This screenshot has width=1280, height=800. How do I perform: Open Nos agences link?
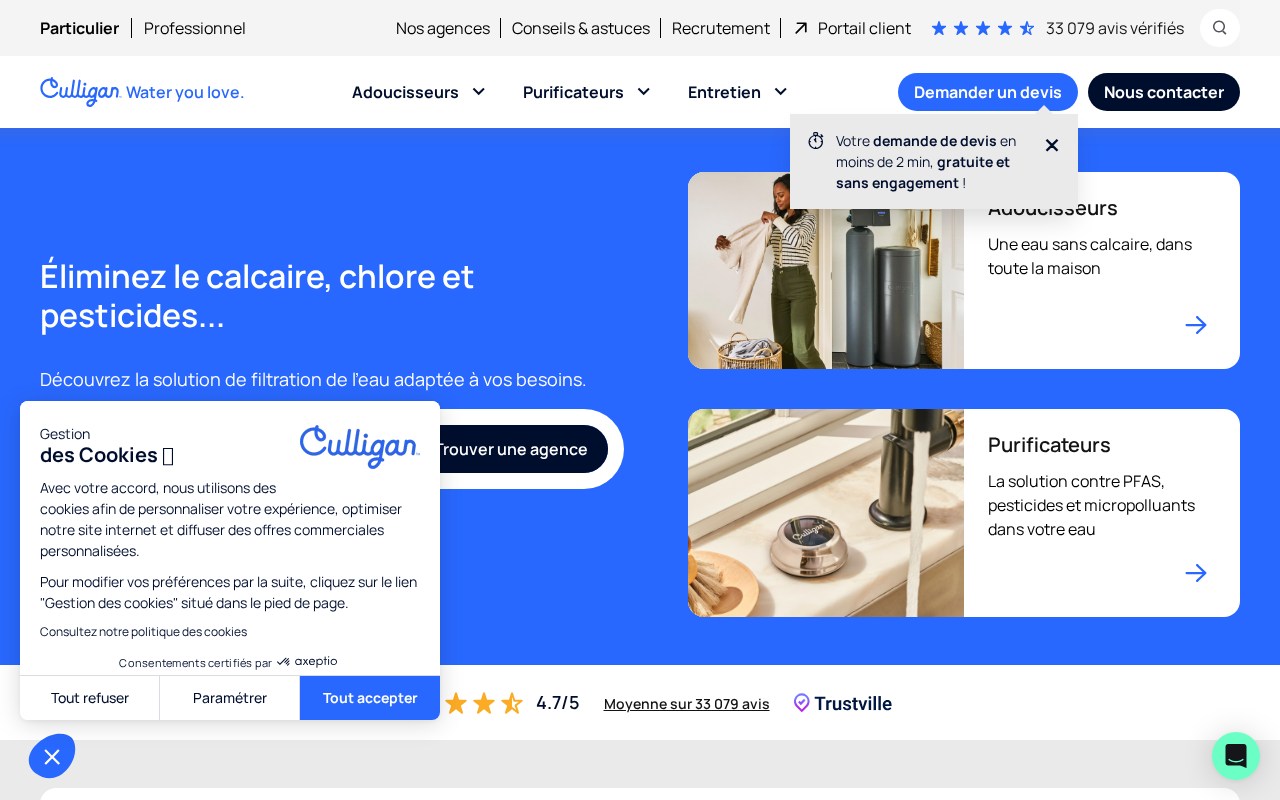[443, 28]
